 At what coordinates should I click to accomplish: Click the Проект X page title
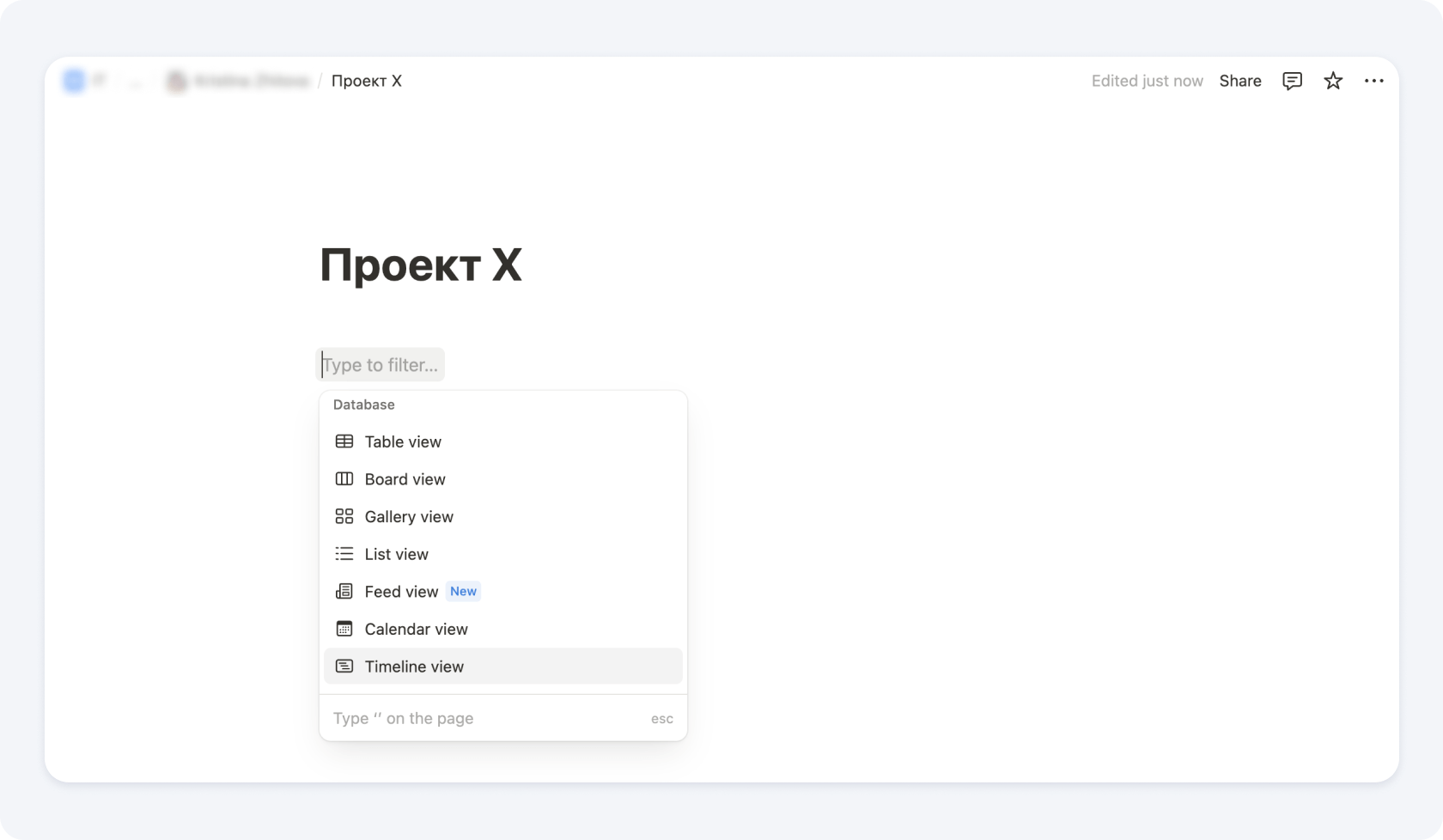click(x=420, y=265)
